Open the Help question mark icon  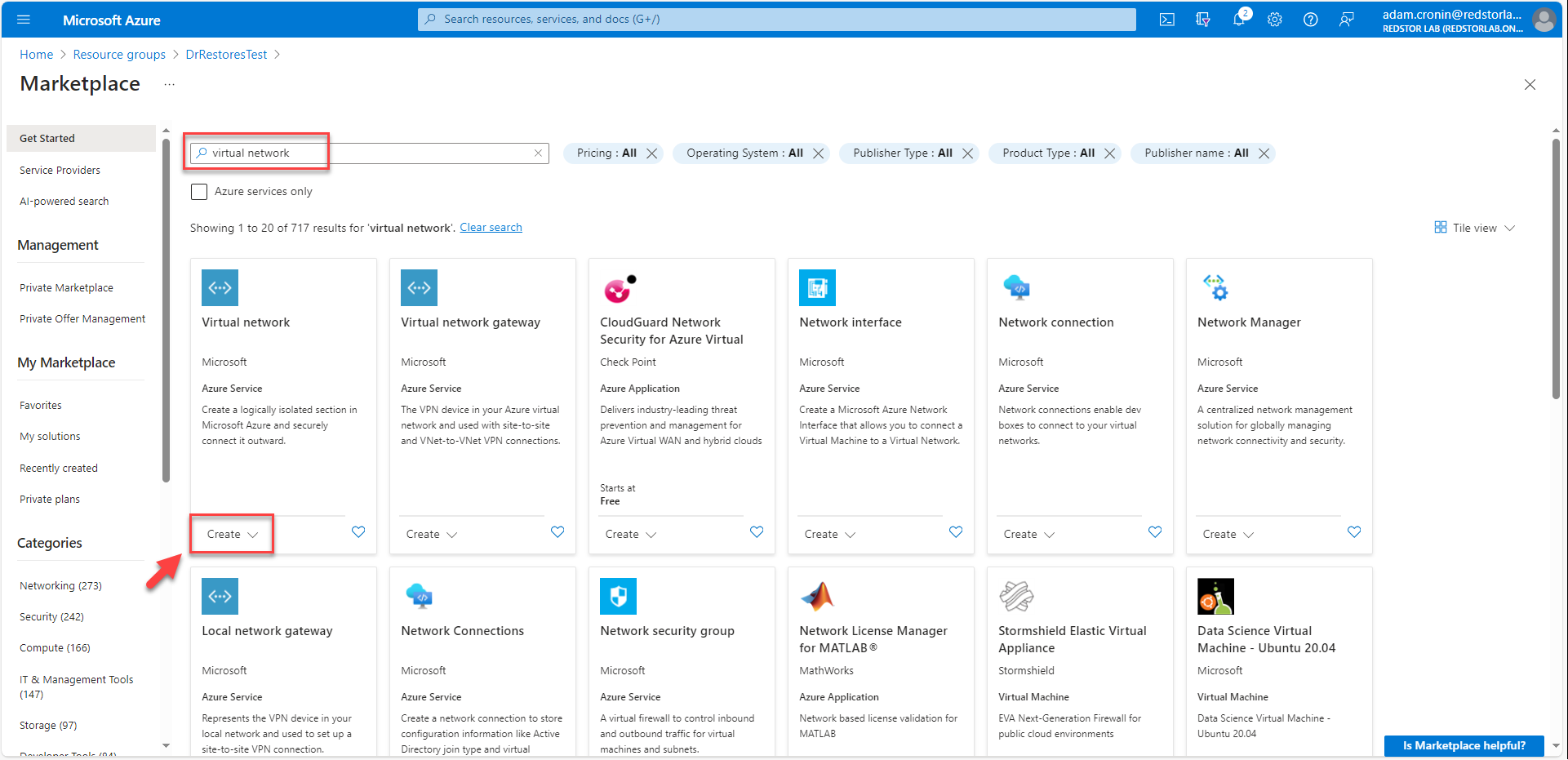tap(1311, 20)
